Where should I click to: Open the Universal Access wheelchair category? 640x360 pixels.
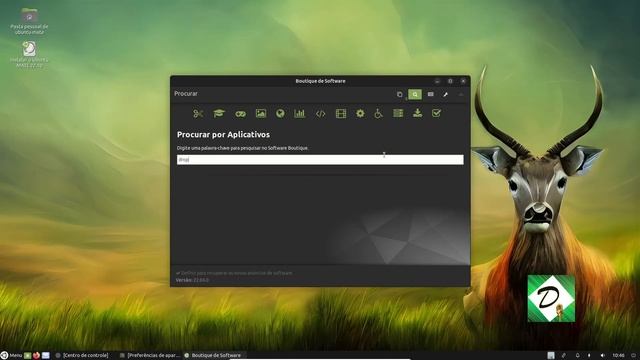[x=378, y=113]
